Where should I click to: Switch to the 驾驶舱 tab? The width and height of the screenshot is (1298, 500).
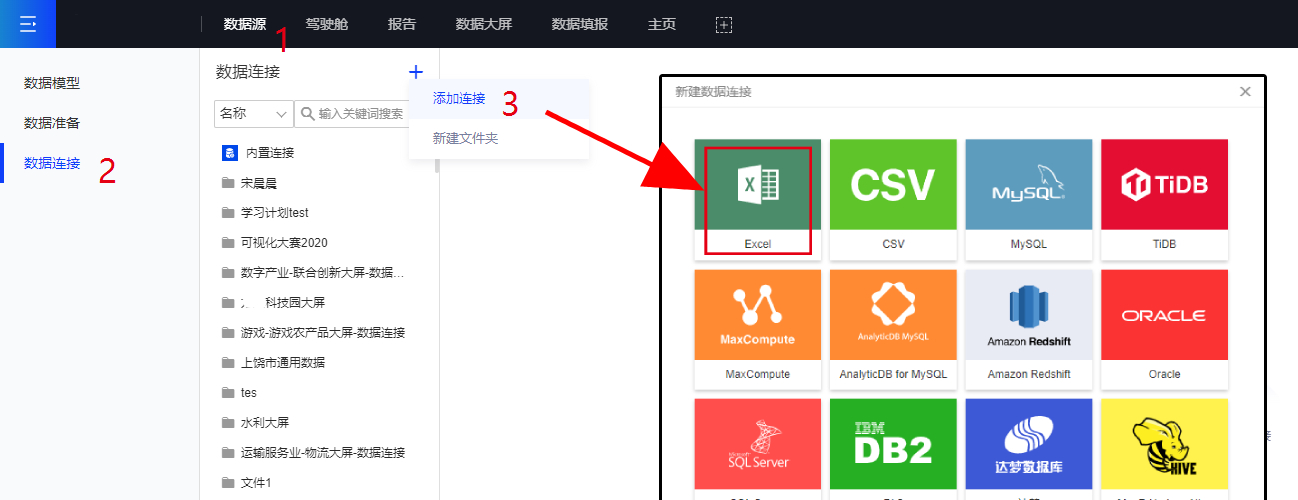pyautogui.click(x=326, y=24)
